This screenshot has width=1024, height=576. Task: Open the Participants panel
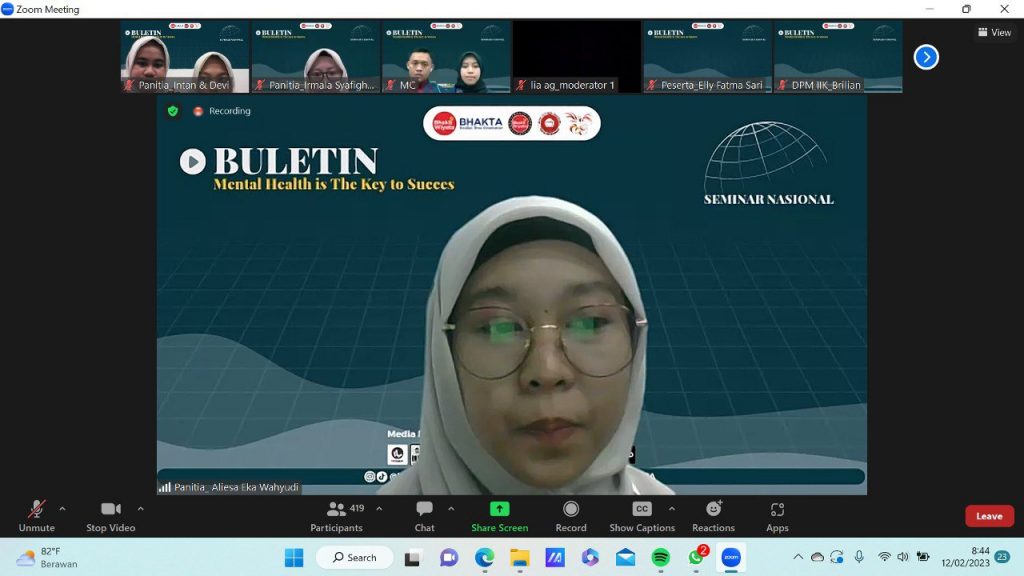(x=337, y=516)
